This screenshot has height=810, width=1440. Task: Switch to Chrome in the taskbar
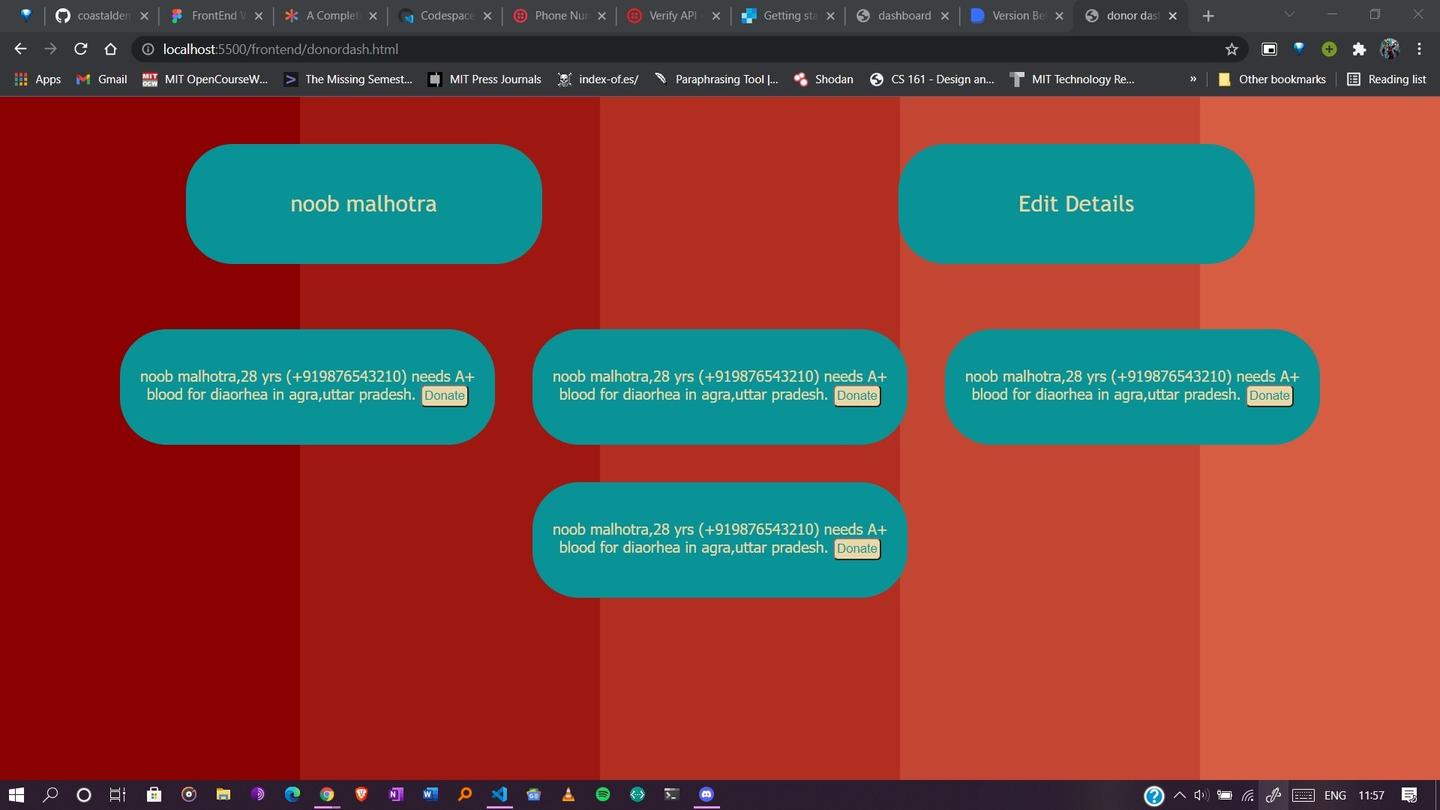pos(327,795)
